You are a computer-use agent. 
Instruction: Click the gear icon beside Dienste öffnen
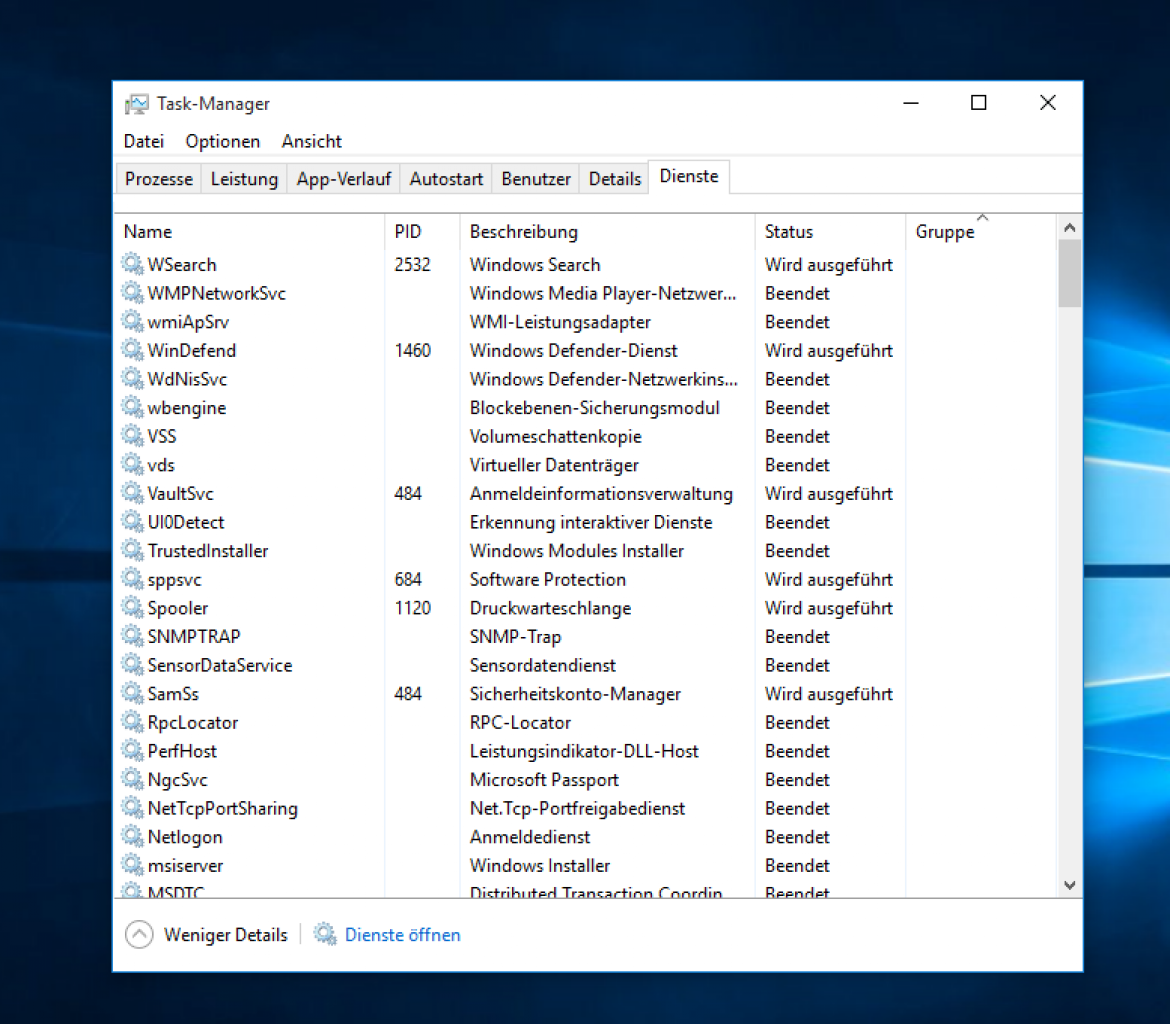(x=325, y=934)
